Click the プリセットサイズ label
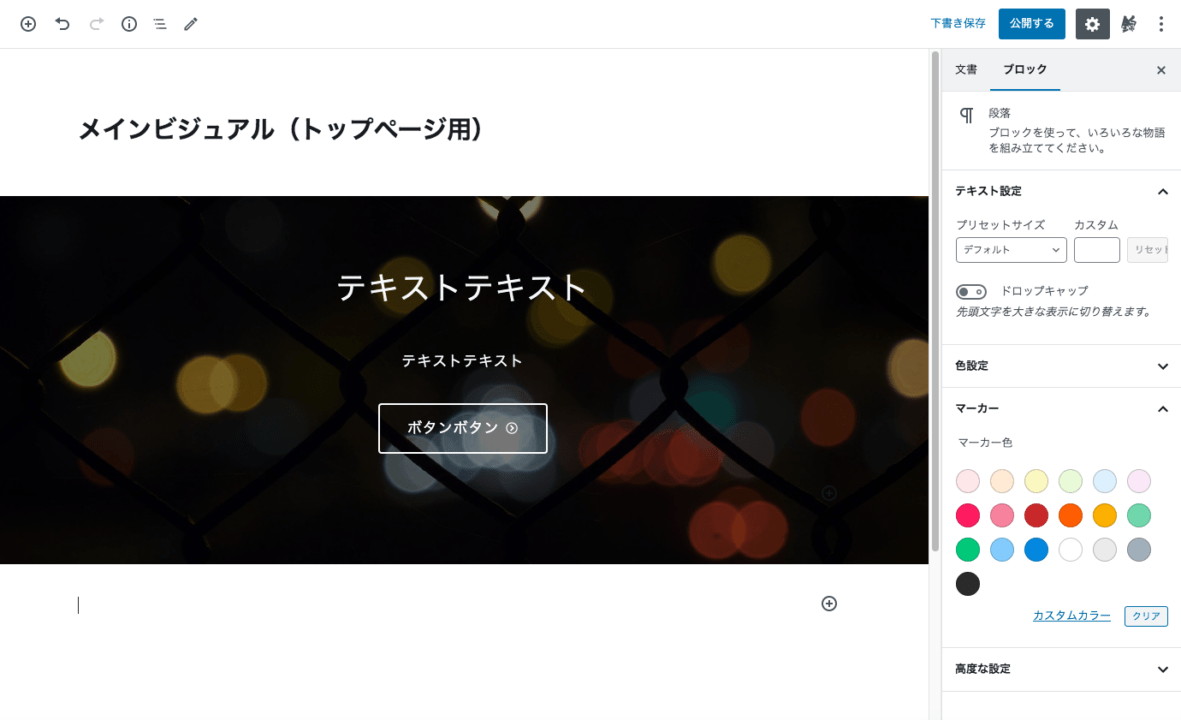This screenshot has width=1181, height=720. pos(1000,225)
